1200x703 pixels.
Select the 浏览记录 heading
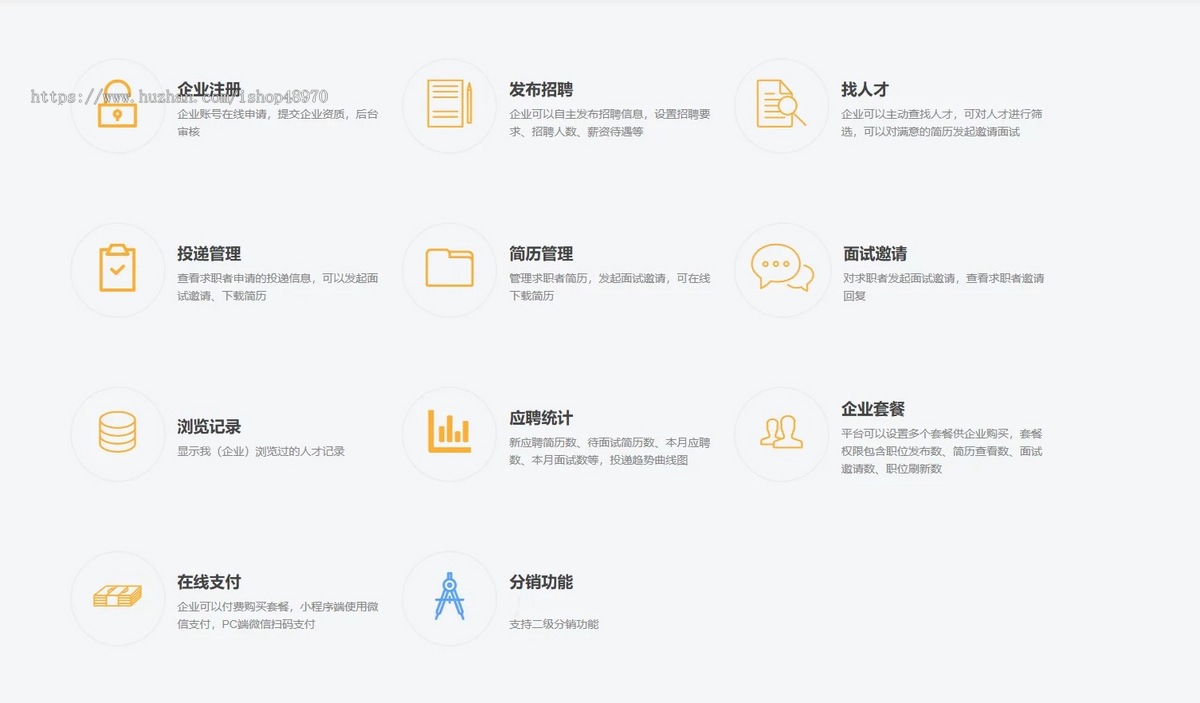click(209, 427)
